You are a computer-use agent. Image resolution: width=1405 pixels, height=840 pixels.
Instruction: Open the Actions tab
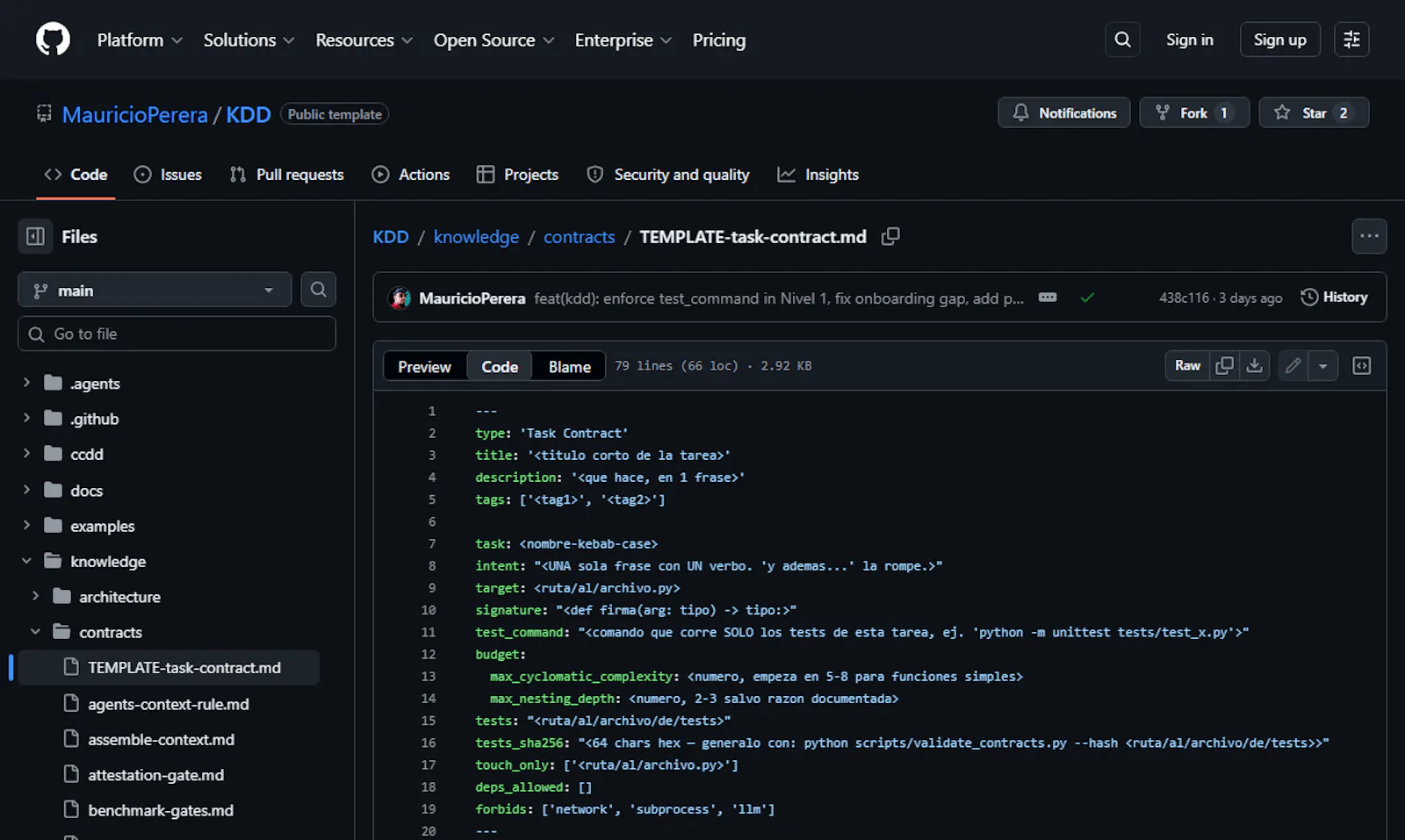pyautogui.click(x=410, y=174)
